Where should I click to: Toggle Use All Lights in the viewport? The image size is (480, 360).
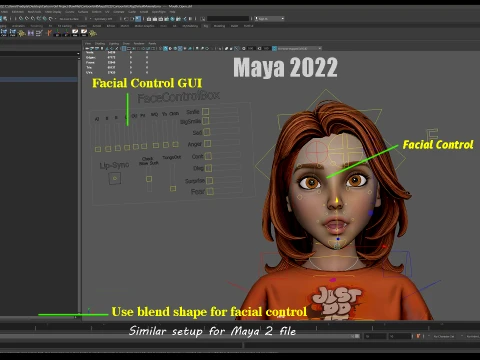[185, 48]
